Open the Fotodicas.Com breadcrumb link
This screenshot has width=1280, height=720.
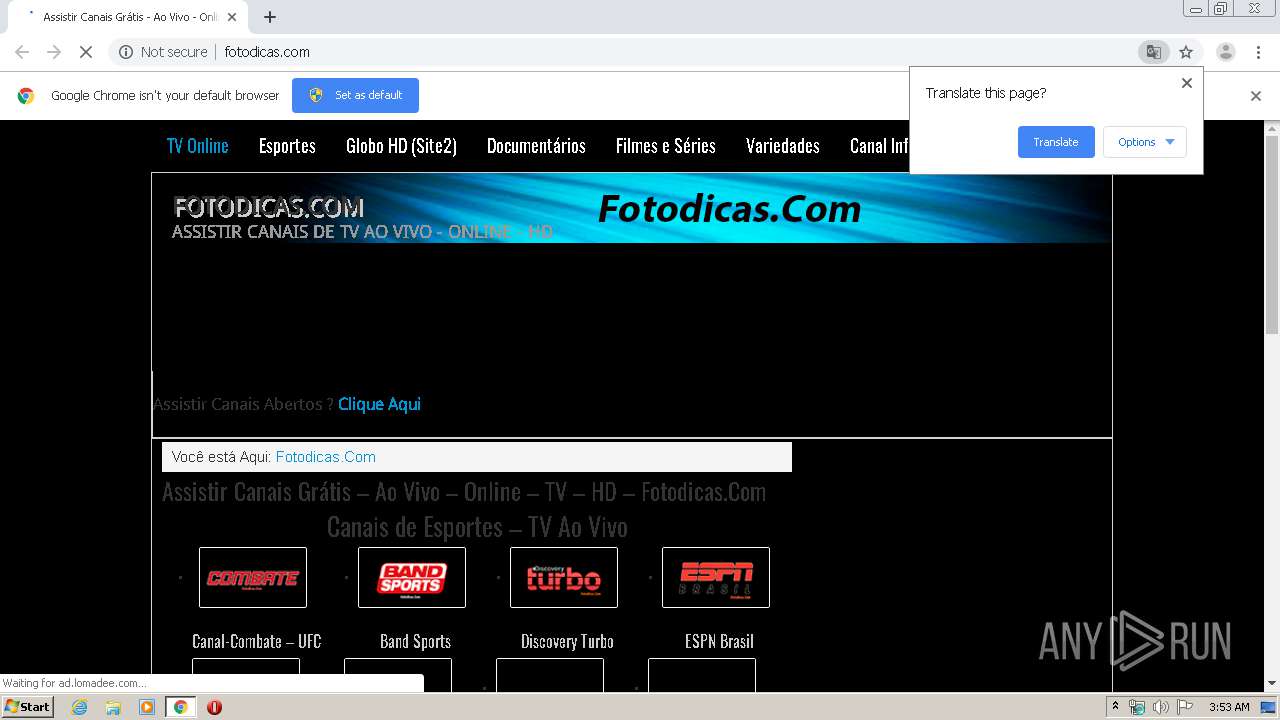(326, 457)
